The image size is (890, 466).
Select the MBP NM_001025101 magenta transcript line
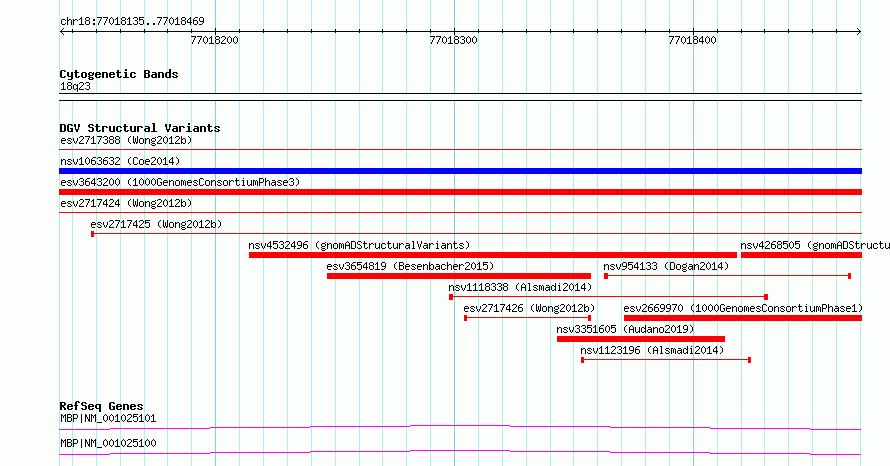tap(460, 427)
